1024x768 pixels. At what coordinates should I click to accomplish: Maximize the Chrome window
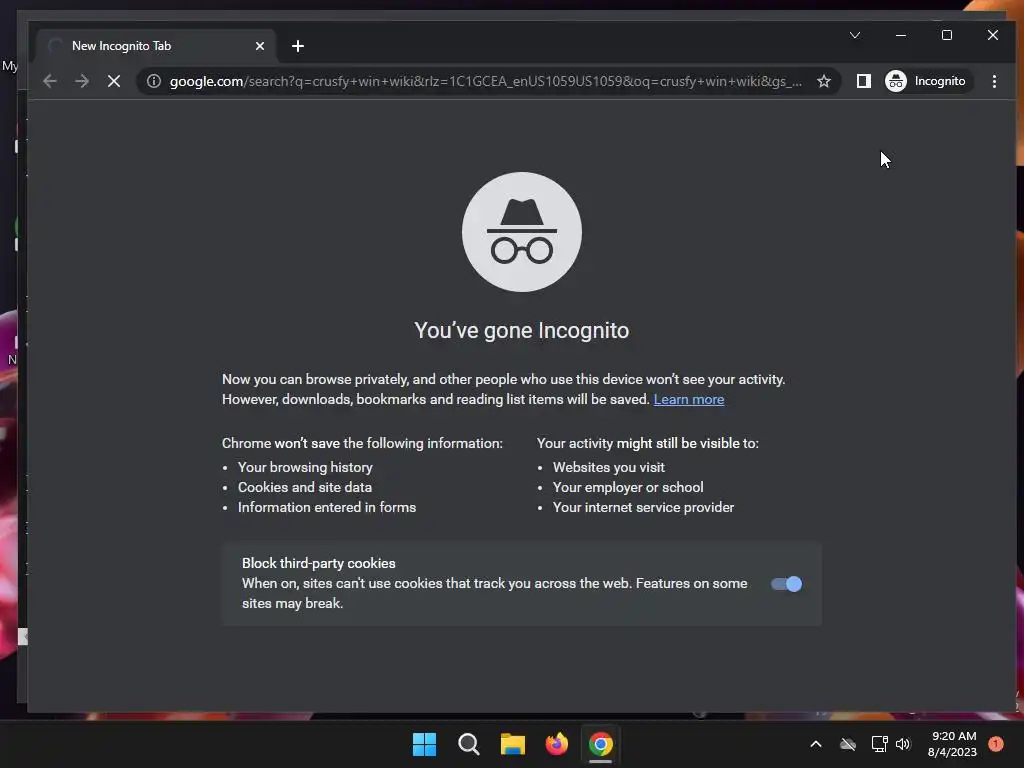coord(946,35)
